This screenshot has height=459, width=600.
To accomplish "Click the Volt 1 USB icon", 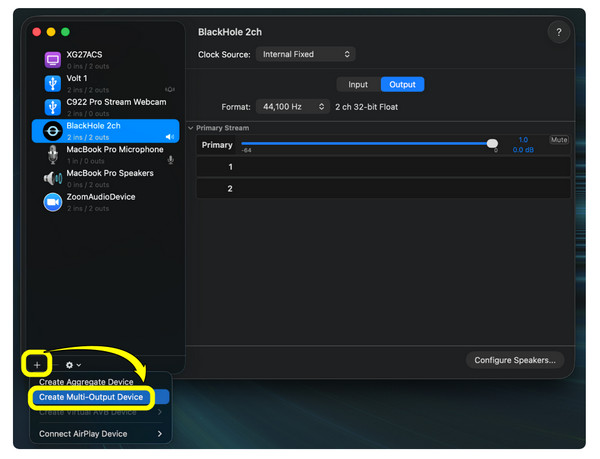I will pyautogui.click(x=53, y=83).
